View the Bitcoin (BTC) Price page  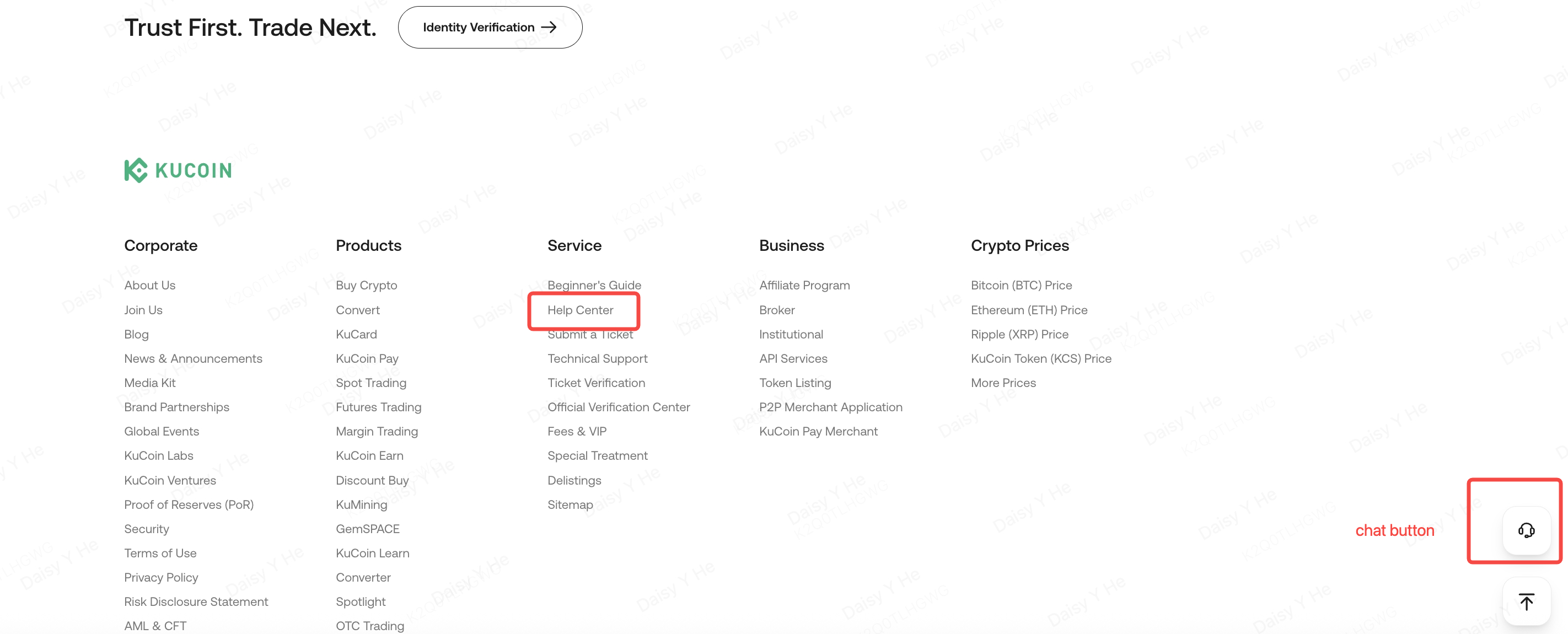point(1021,285)
